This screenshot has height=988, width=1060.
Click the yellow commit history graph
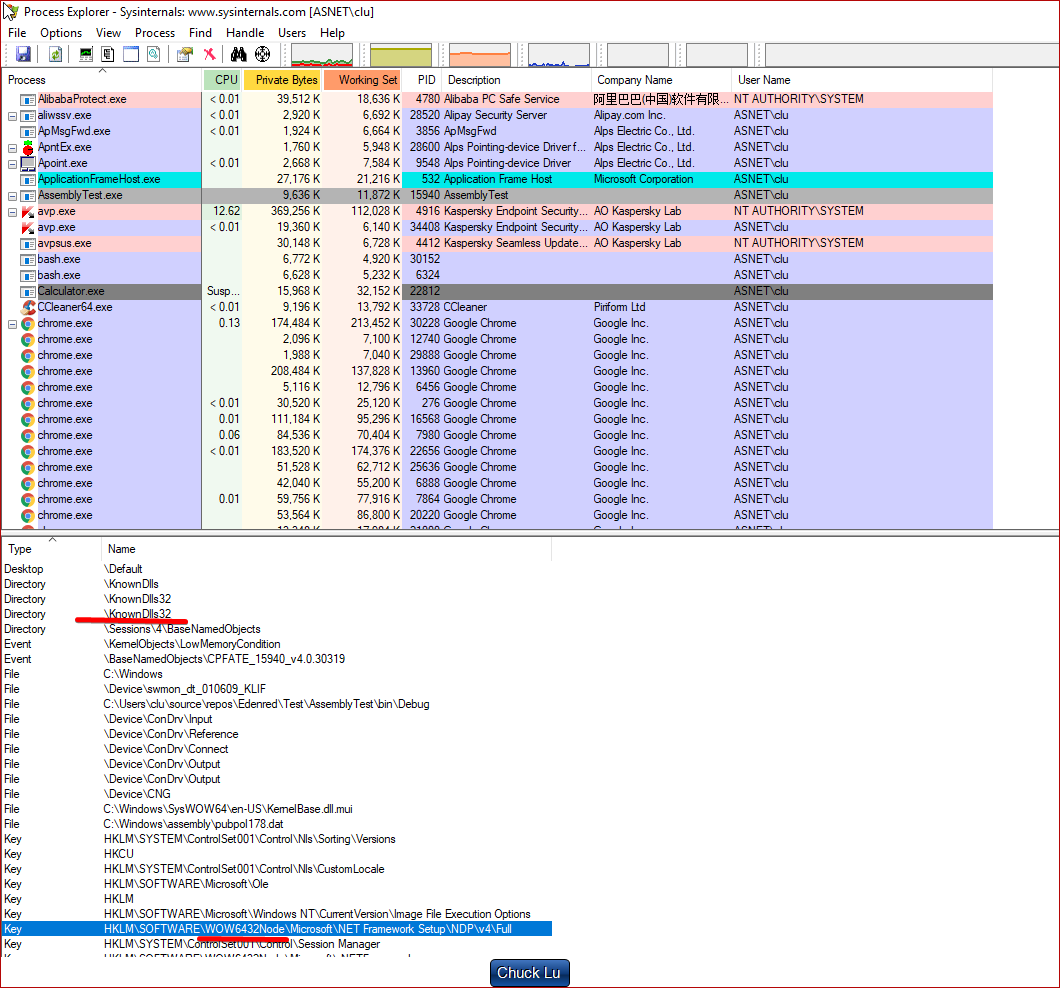coord(401,55)
